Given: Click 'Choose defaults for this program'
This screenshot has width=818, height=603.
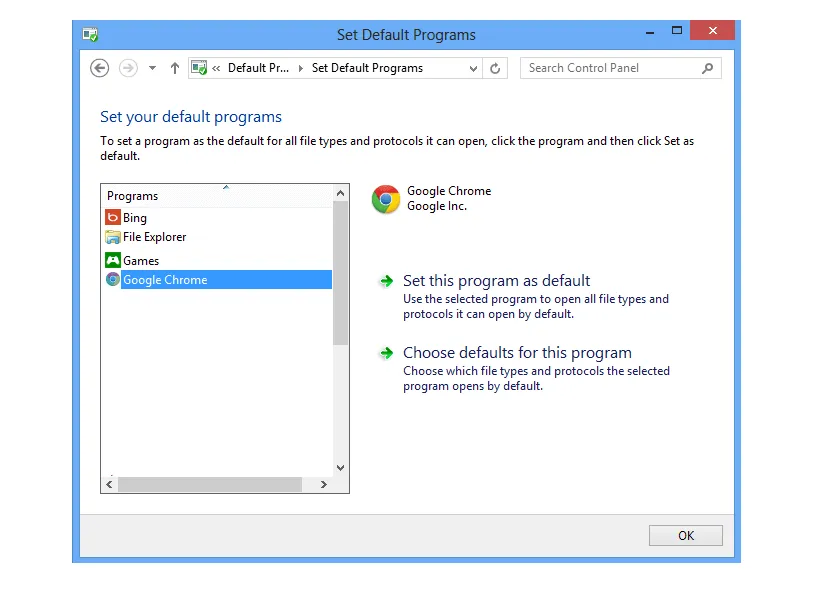Looking at the screenshot, I should pos(517,353).
